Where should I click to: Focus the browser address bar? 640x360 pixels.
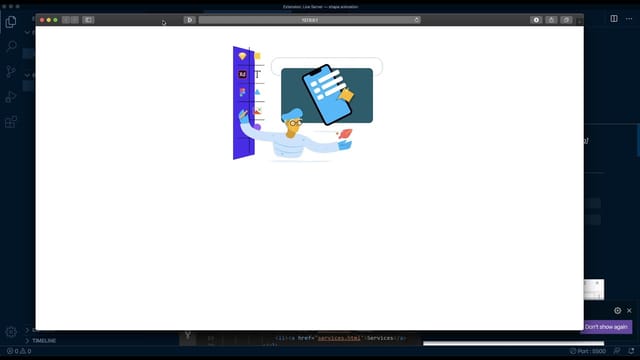click(x=309, y=20)
